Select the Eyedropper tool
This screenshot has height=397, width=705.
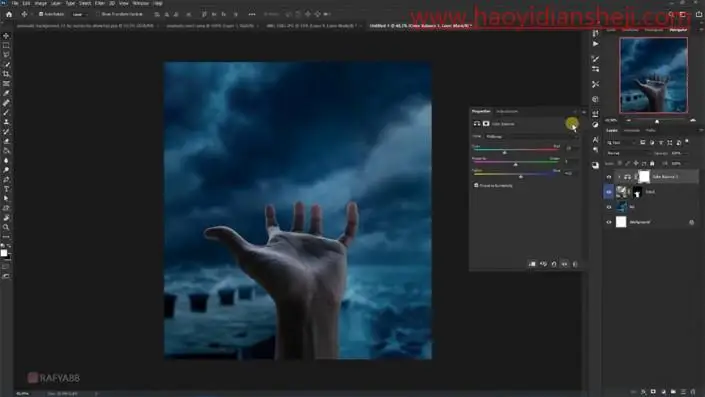tap(6, 93)
